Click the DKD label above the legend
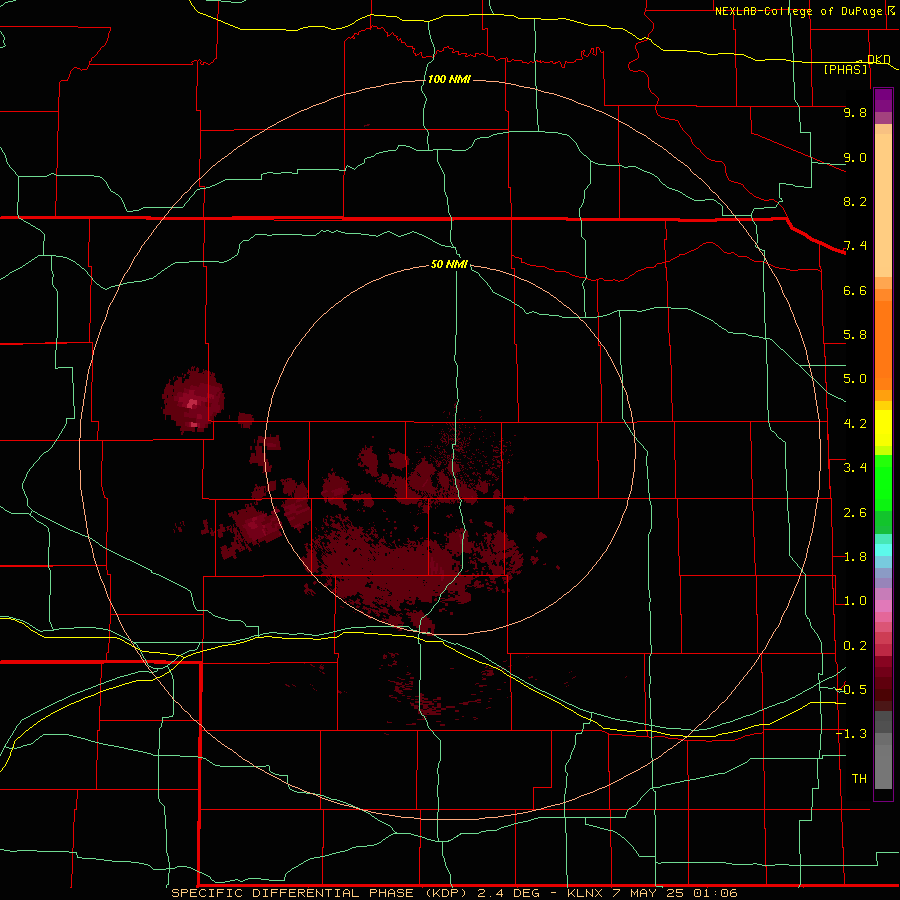The height and width of the screenshot is (900, 900). pyautogui.click(x=879, y=59)
